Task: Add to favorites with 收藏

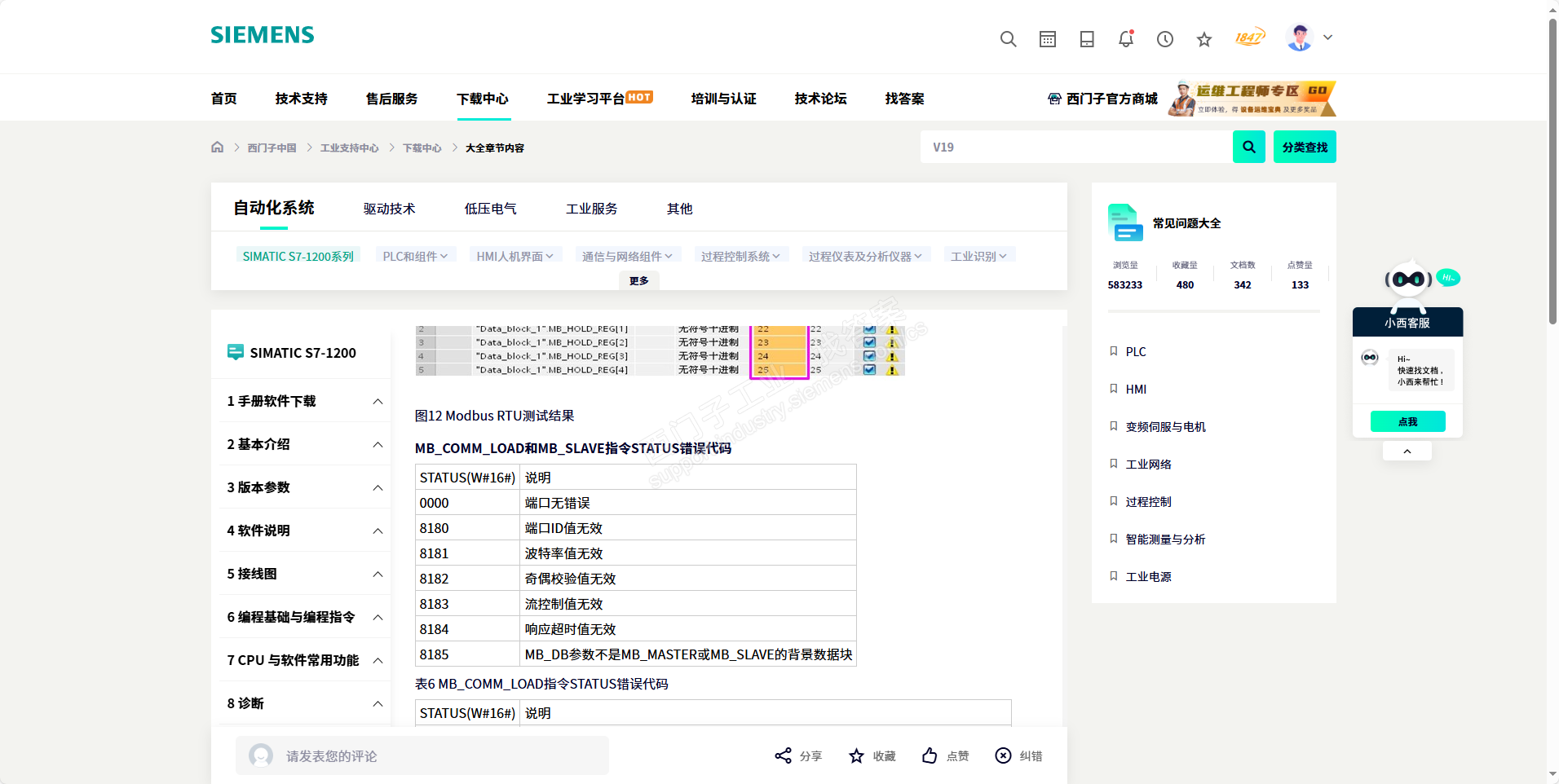Action: pyautogui.click(x=872, y=756)
